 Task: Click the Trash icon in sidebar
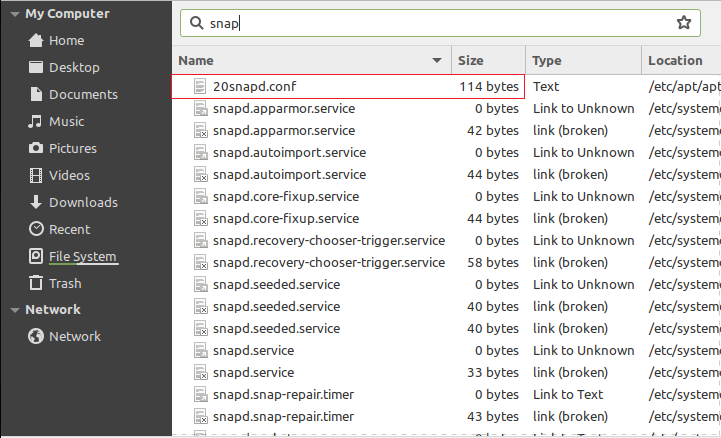[x=36, y=284]
